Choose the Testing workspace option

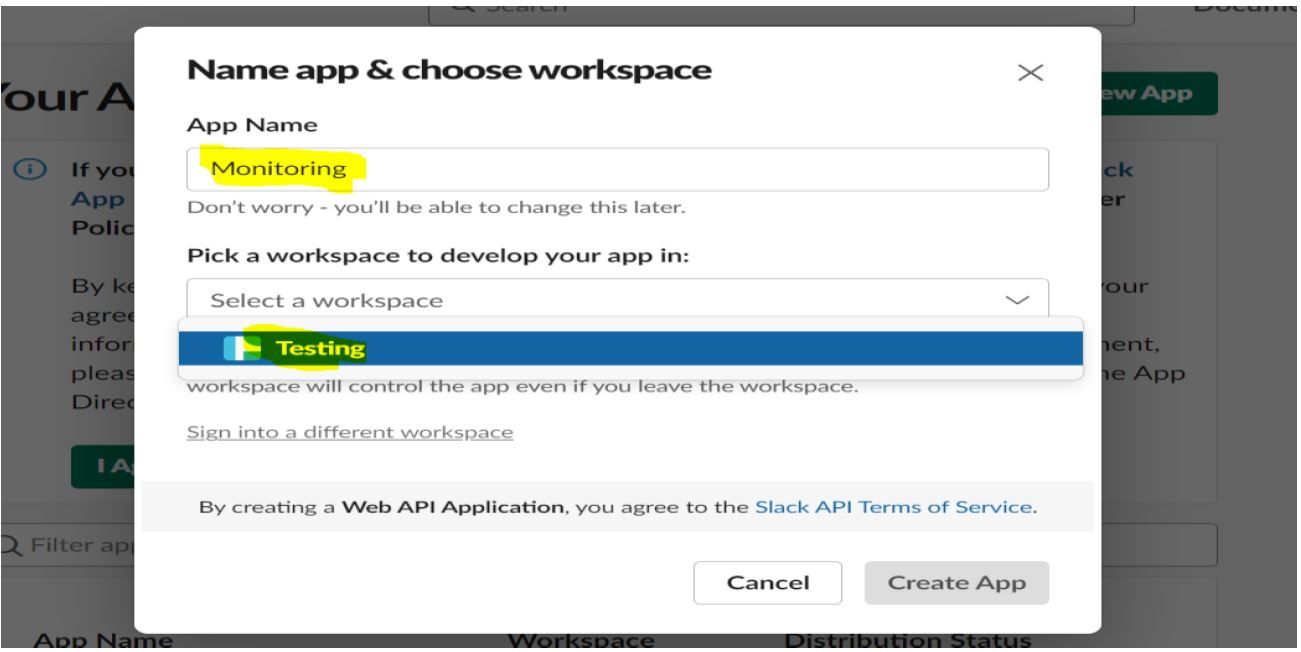pos(631,349)
